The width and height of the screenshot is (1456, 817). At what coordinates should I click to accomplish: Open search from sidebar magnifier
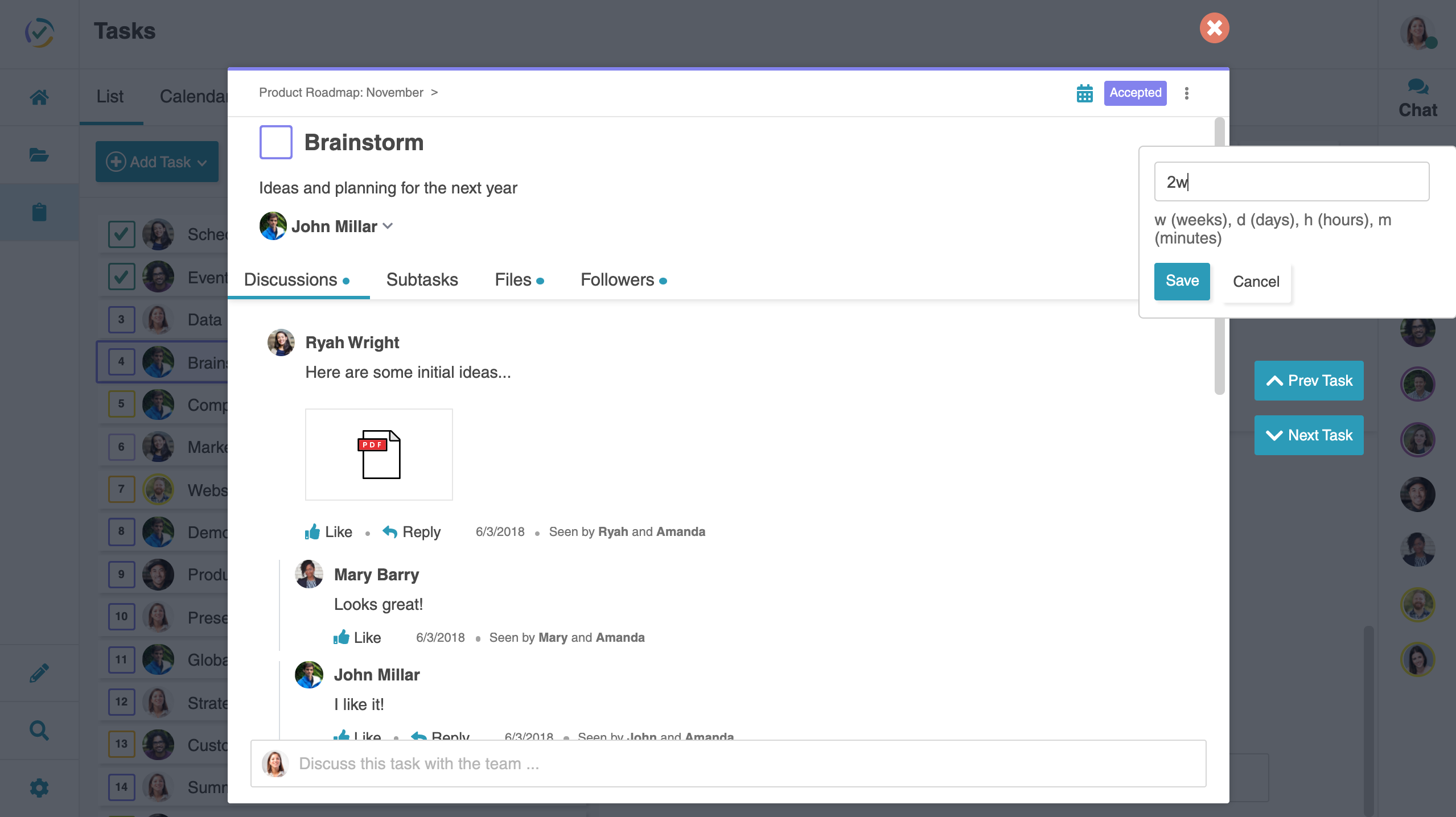(x=39, y=730)
